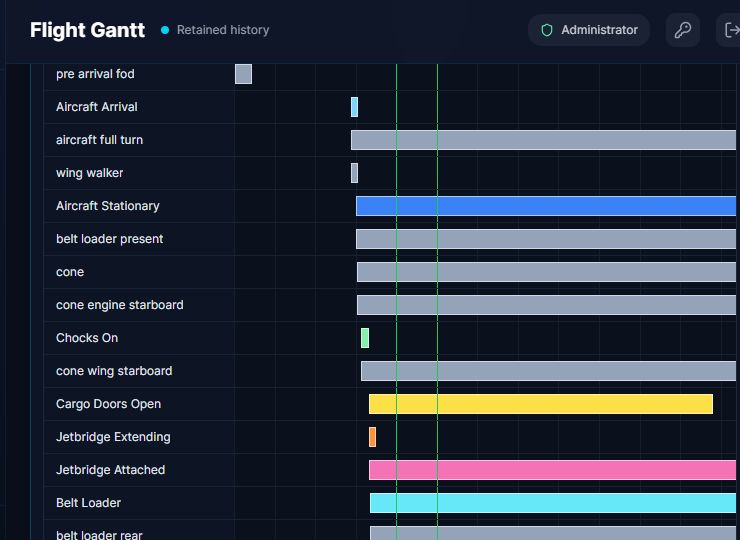The height and width of the screenshot is (540, 740).
Task: Select the aircraft full turn bar
Action: coord(543,140)
